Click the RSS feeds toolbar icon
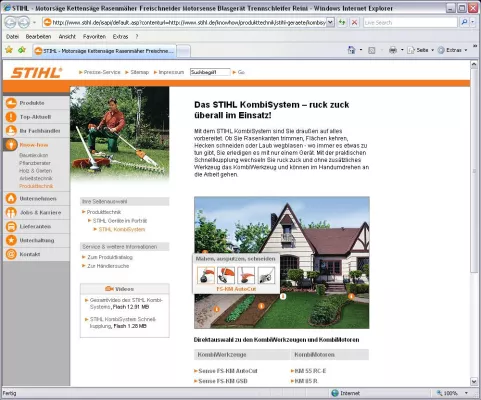 372,50
